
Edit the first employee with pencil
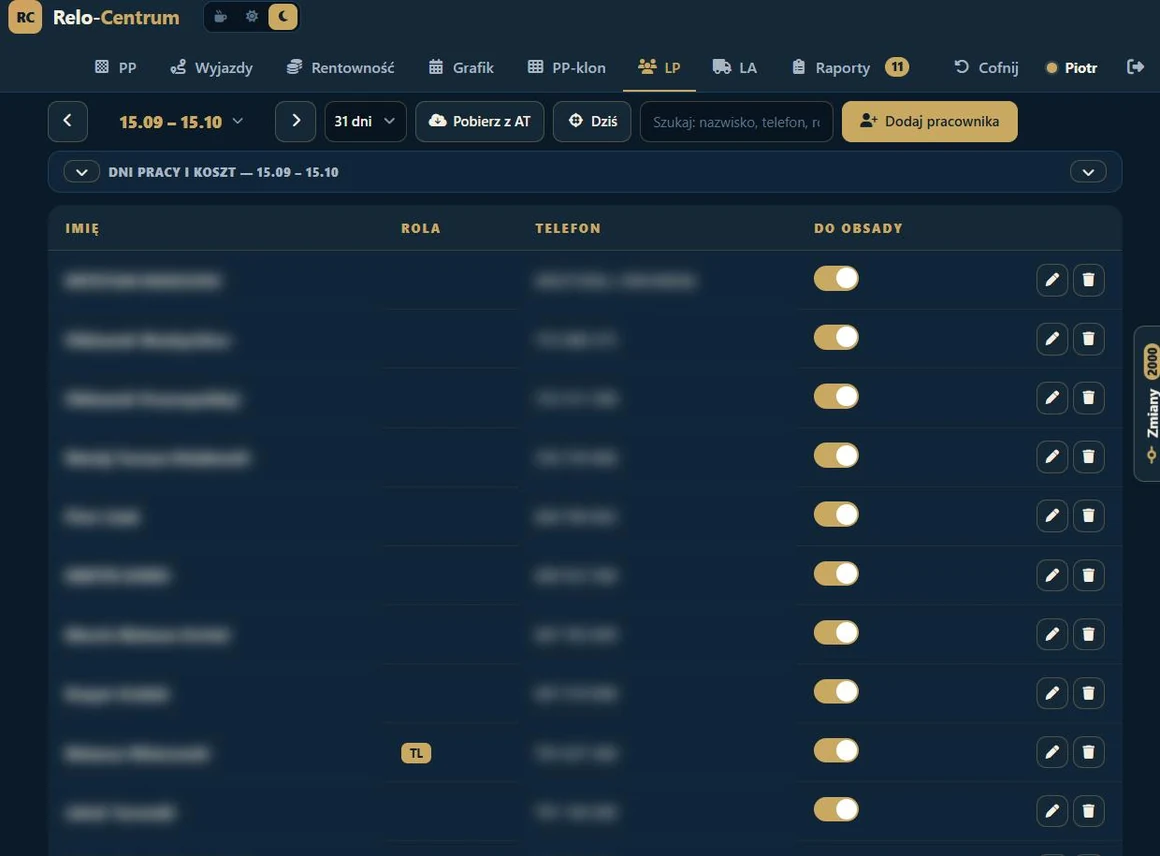click(x=1051, y=280)
